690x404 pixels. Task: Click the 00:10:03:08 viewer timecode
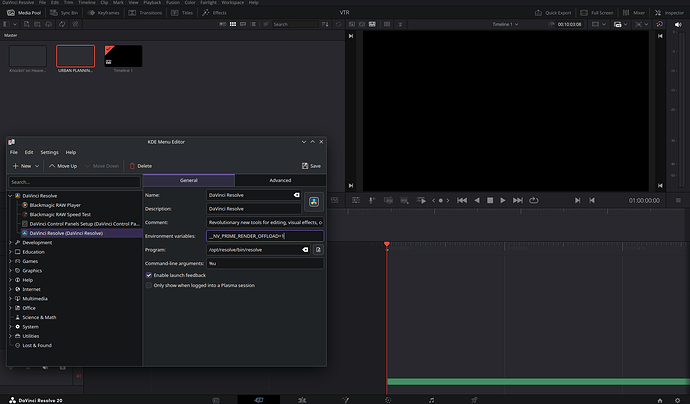569,24
